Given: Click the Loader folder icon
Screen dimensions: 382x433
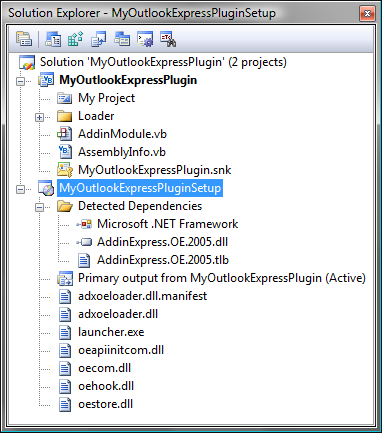Looking at the screenshot, I should click(x=64, y=116).
